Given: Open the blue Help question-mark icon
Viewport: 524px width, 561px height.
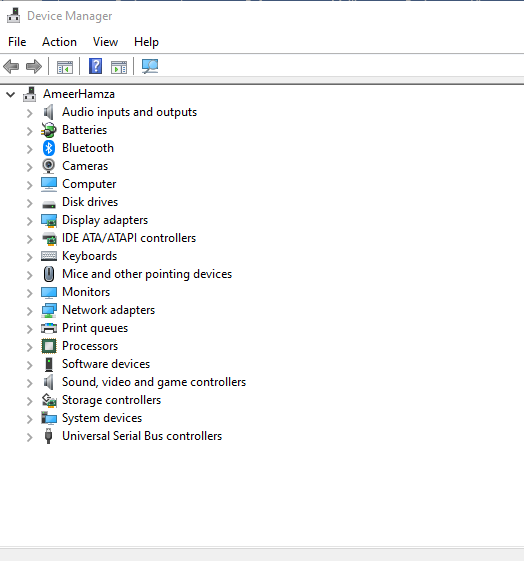Looking at the screenshot, I should coord(96,66).
